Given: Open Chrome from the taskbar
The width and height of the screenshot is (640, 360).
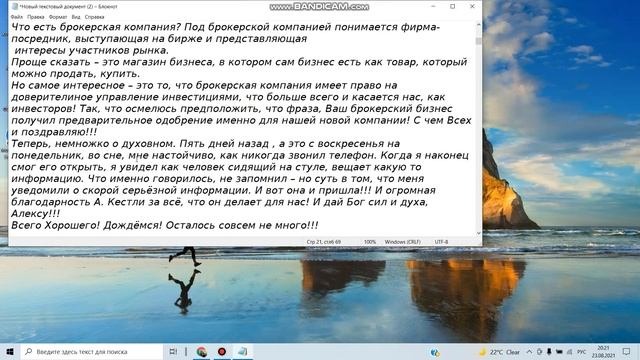Looking at the screenshot, I should pyautogui.click(x=202, y=351).
